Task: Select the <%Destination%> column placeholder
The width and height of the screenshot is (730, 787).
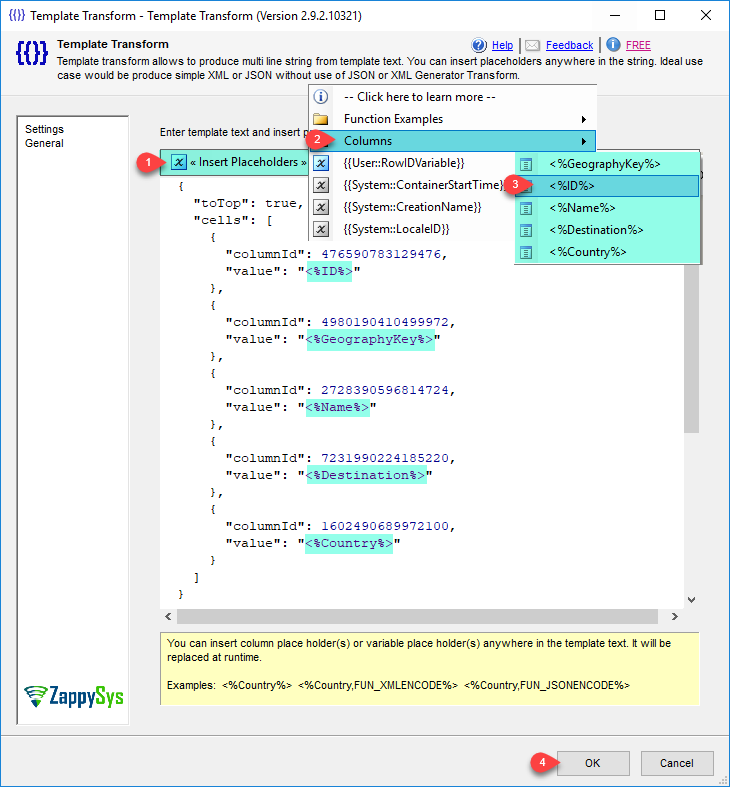Action: pyautogui.click(x=607, y=230)
